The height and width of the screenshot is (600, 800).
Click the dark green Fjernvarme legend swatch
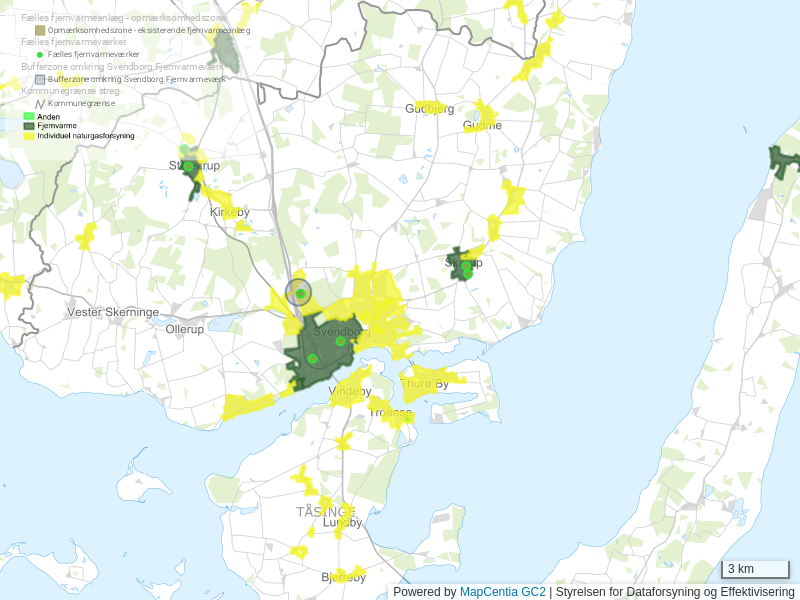(29, 126)
